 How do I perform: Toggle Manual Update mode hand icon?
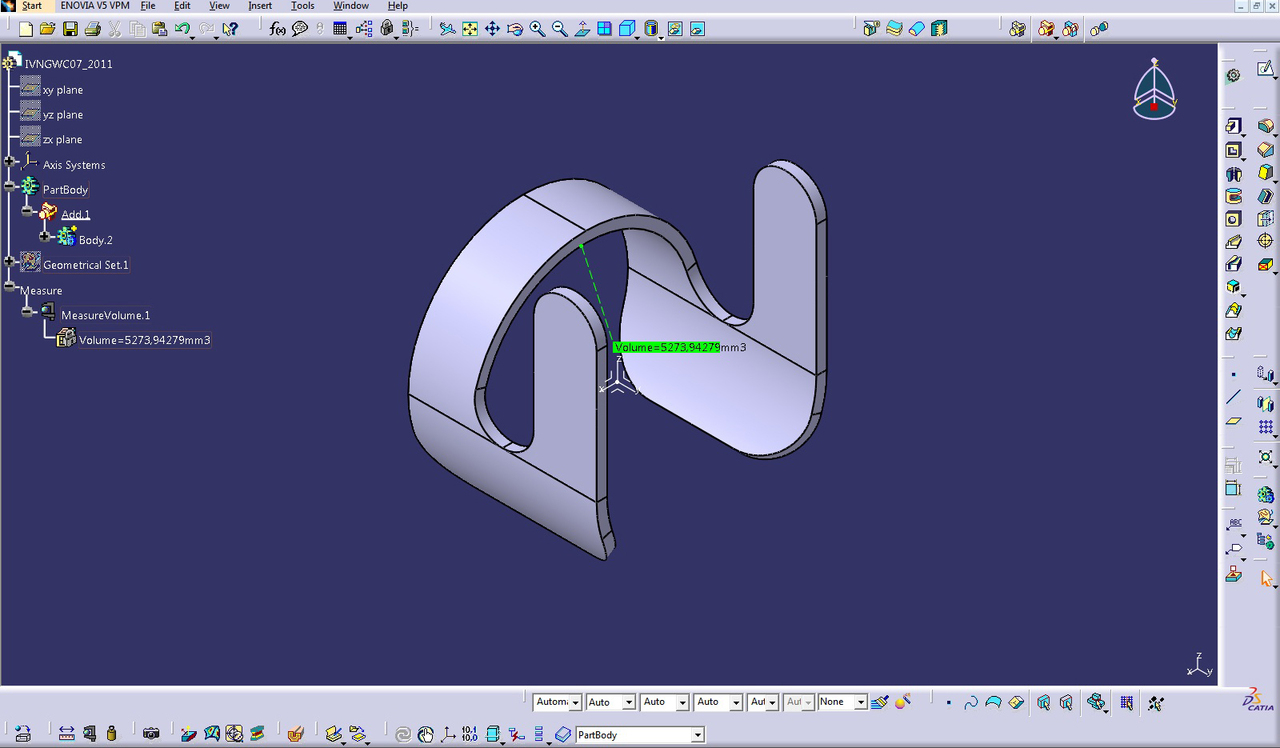426,734
